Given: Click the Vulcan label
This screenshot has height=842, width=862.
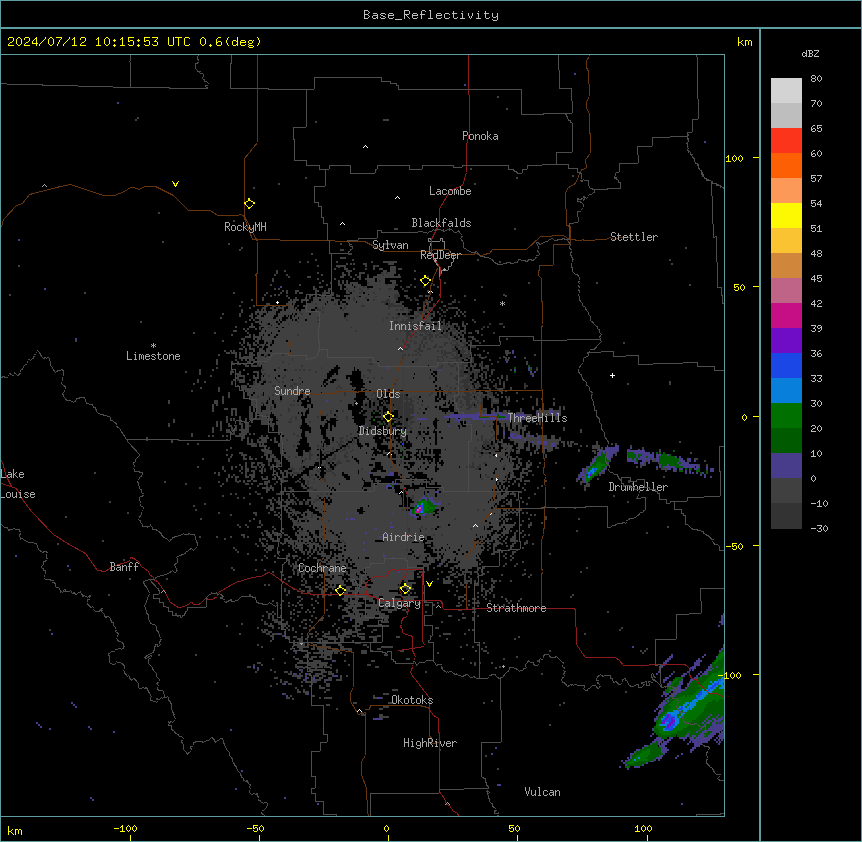Looking at the screenshot, I should pyautogui.click(x=542, y=791).
